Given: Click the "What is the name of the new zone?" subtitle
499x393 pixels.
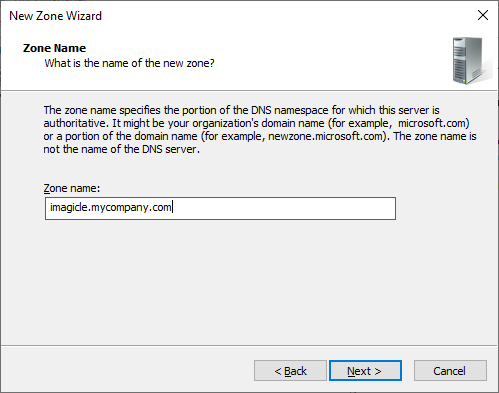Looking at the screenshot, I should pos(129,63).
